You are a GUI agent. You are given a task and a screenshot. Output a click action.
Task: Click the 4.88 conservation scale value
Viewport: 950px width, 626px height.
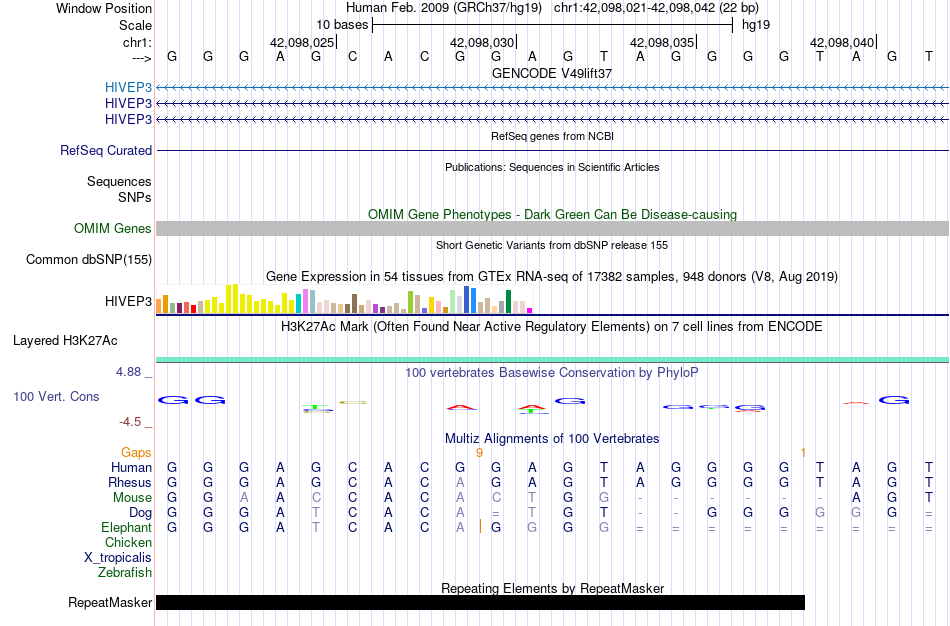tap(128, 371)
